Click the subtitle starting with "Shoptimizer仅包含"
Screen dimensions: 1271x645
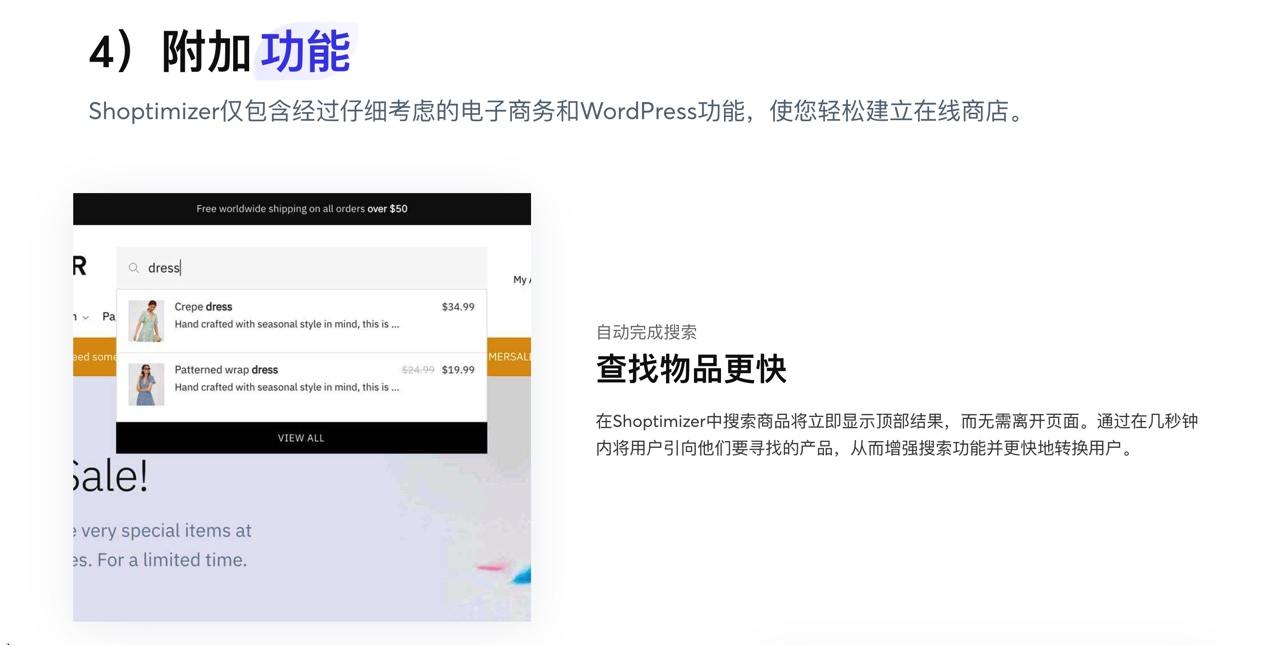(x=558, y=111)
